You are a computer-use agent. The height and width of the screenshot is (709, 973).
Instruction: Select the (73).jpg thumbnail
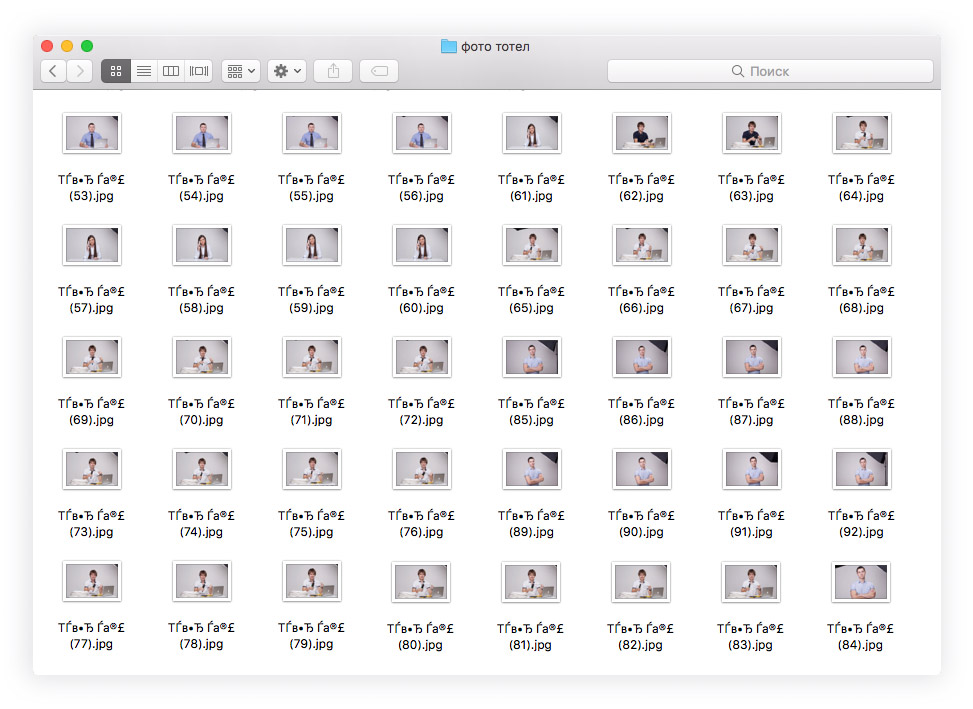[x=92, y=469]
